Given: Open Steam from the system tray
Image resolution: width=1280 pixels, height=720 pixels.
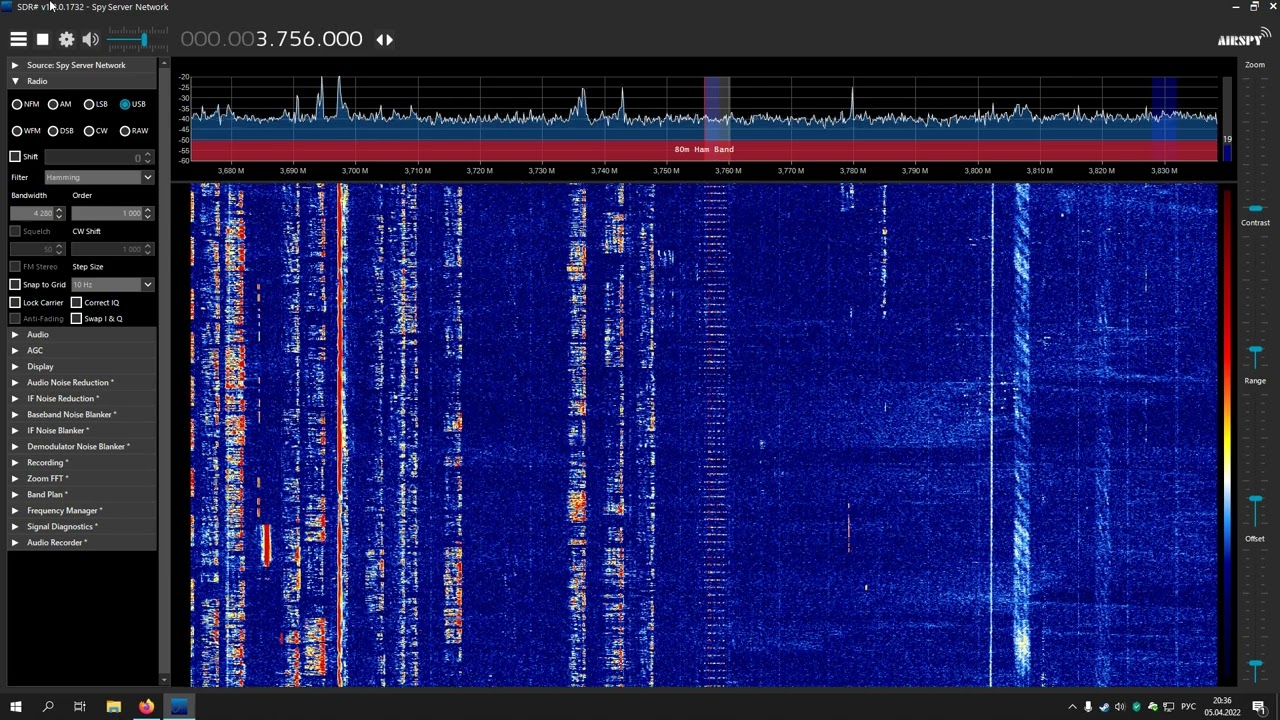Looking at the screenshot, I should click(1104, 707).
